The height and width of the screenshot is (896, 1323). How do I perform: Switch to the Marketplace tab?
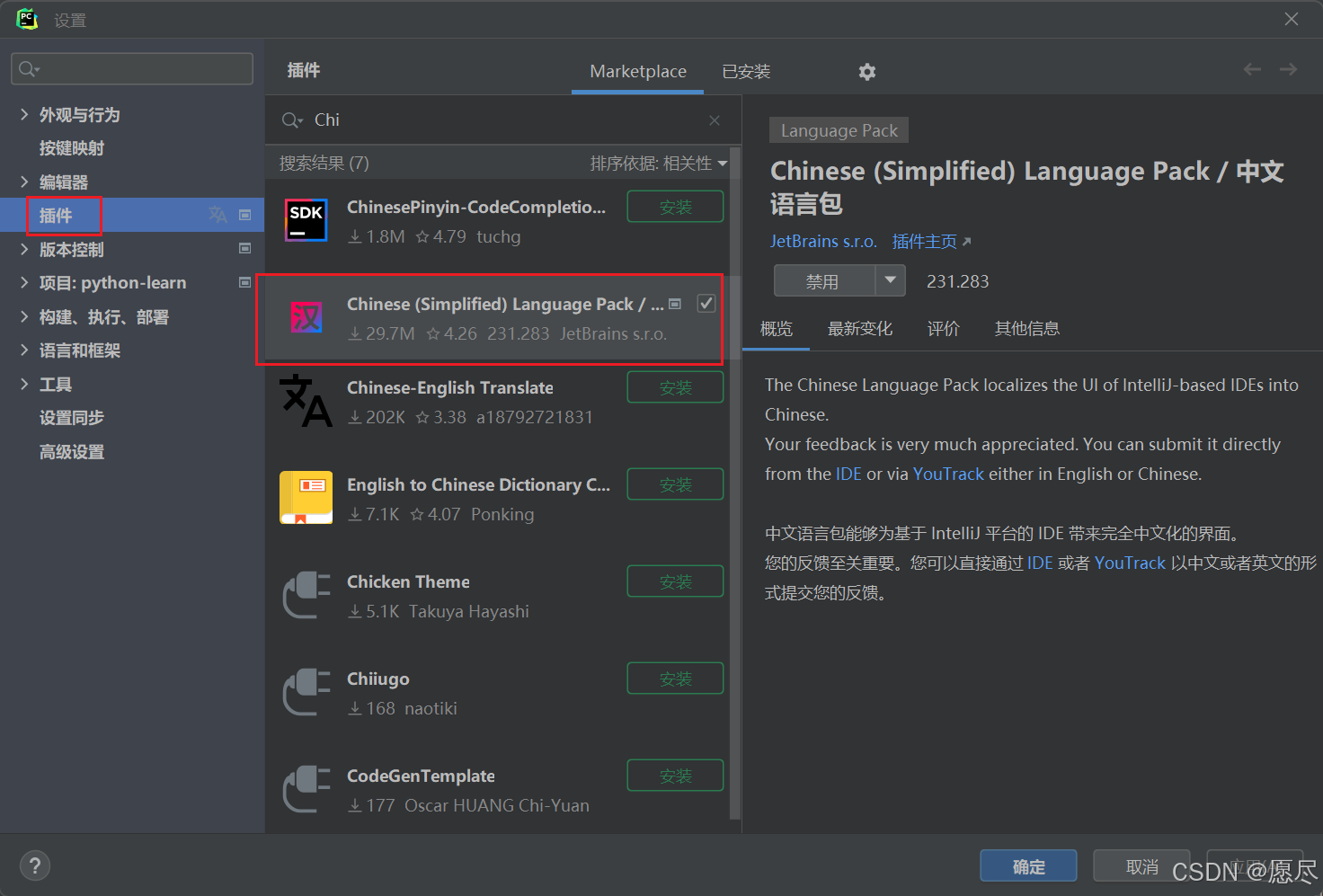point(638,72)
